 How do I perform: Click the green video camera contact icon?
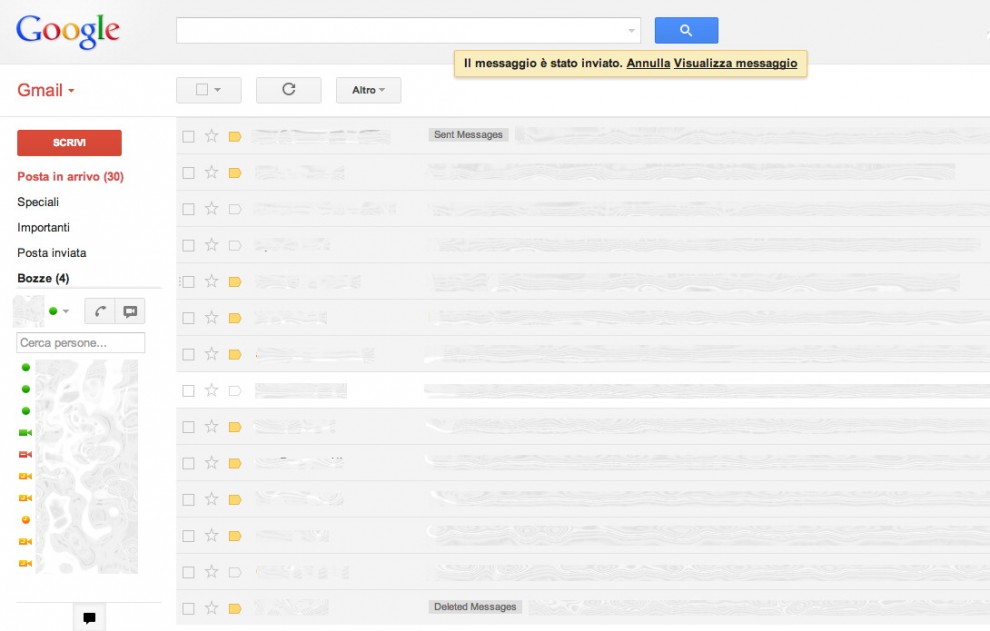[x=25, y=433]
